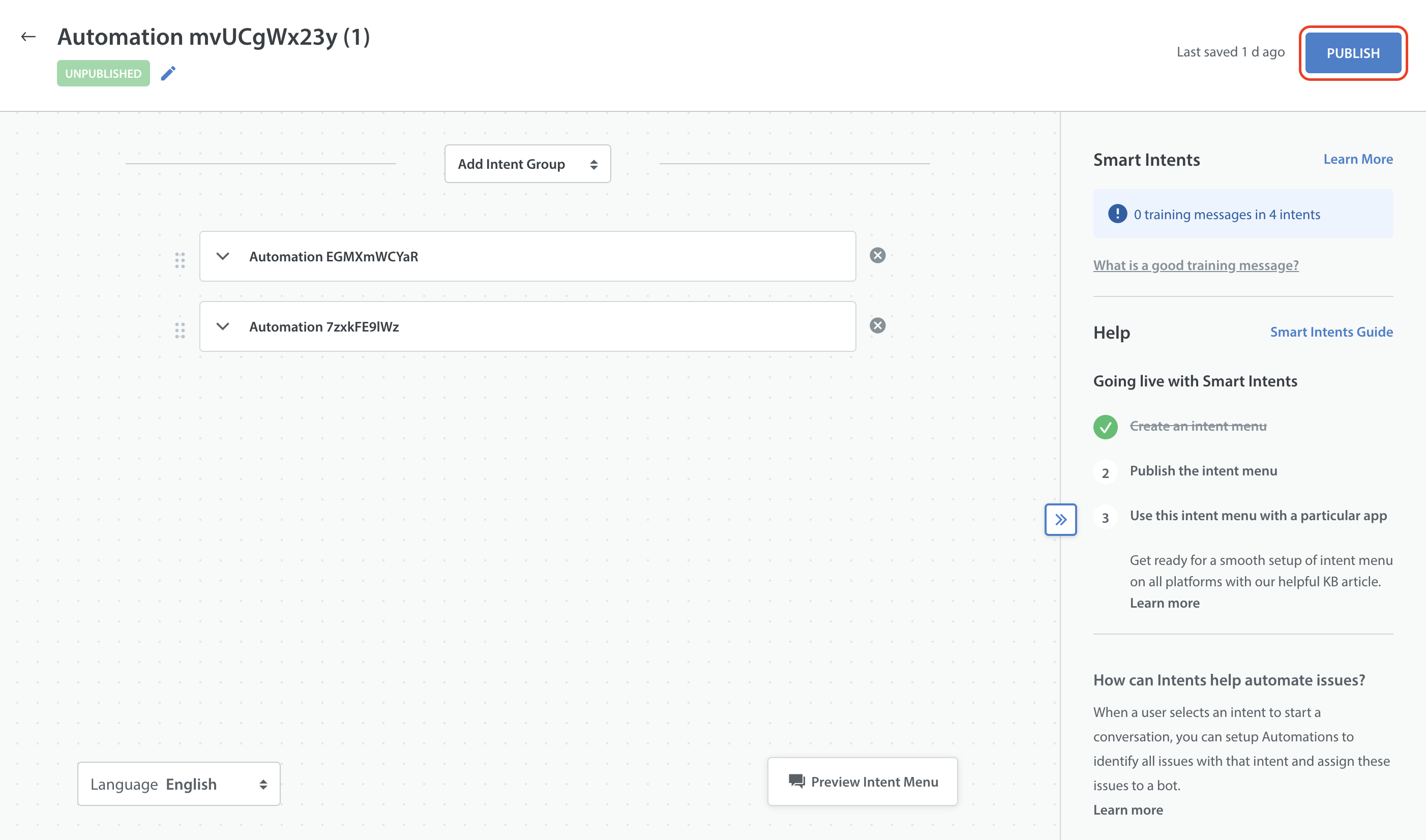The width and height of the screenshot is (1426, 840).
Task: Open Preview Intent Menu
Action: pos(862,782)
